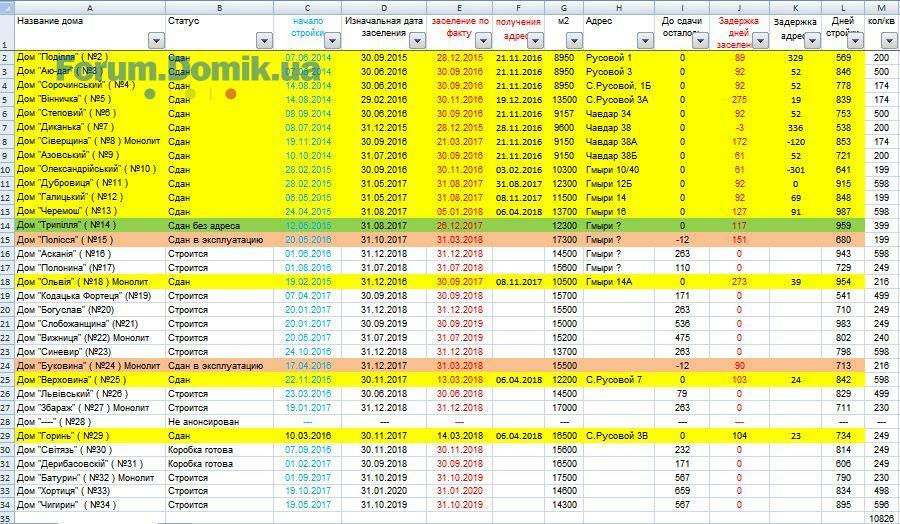Click cell Дом "Дерибасовскій" ( №31 )

point(90,464)
